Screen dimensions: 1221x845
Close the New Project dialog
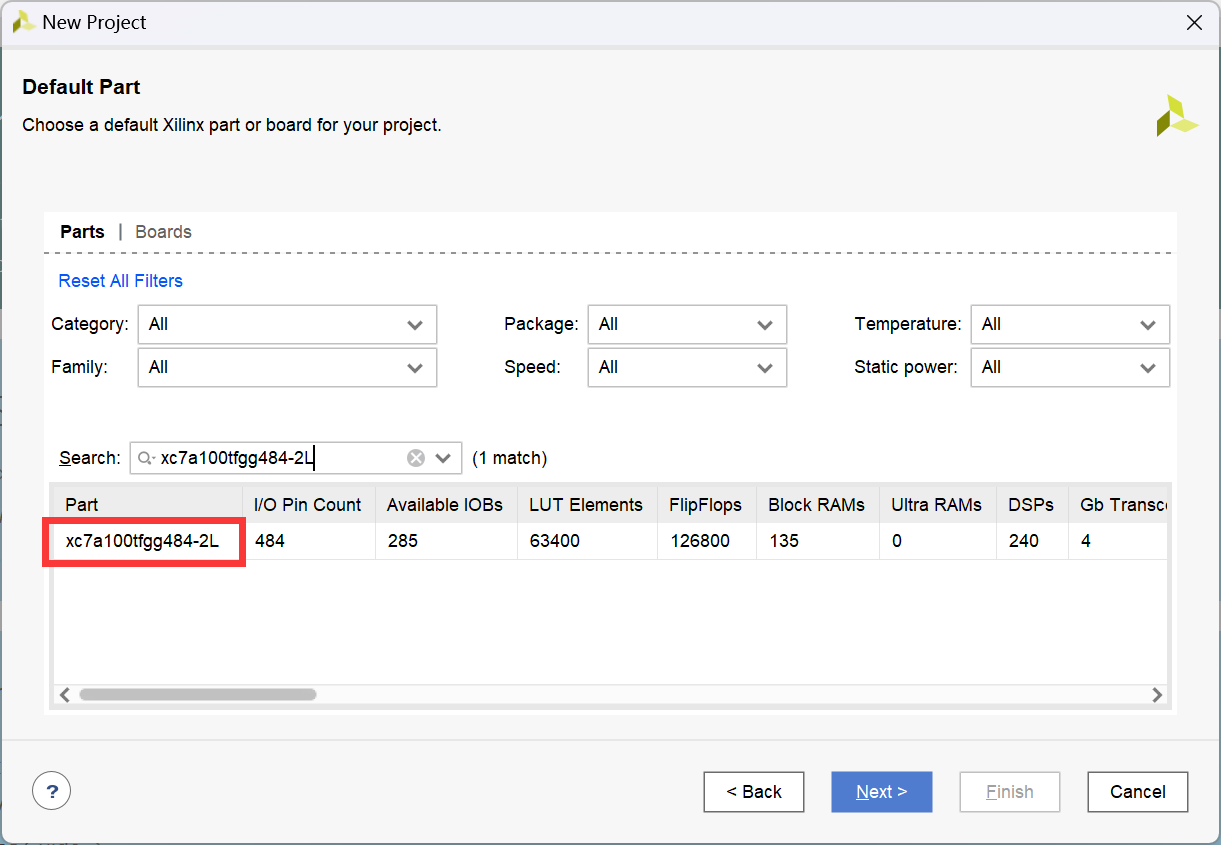1194,22
